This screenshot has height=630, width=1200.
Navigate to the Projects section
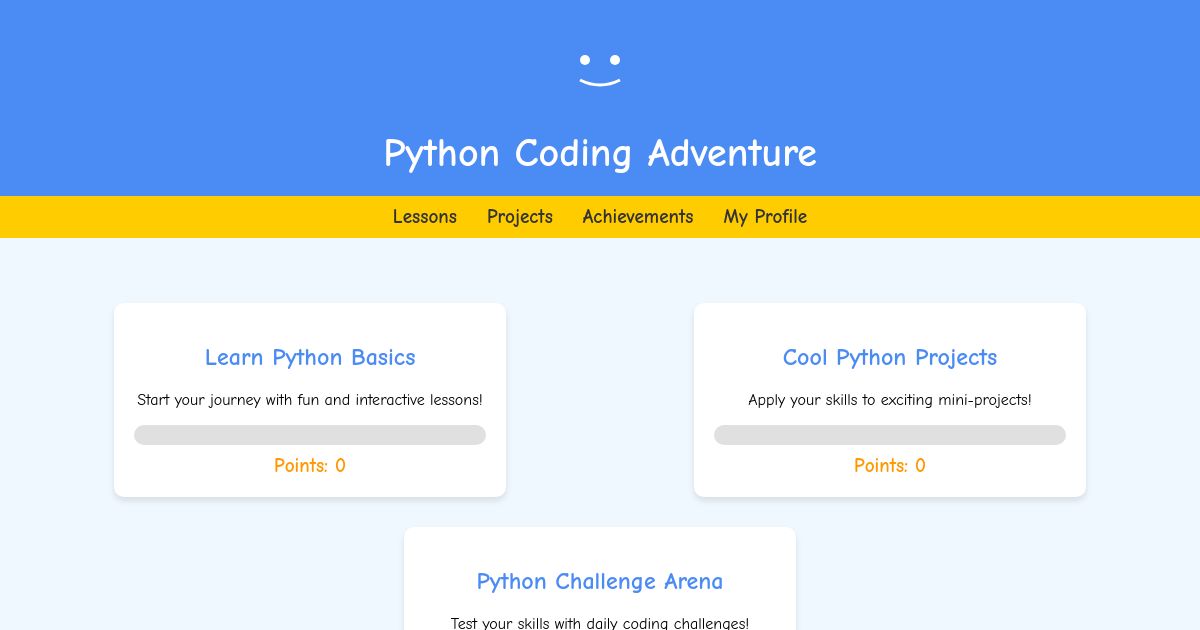pos(520,217)
